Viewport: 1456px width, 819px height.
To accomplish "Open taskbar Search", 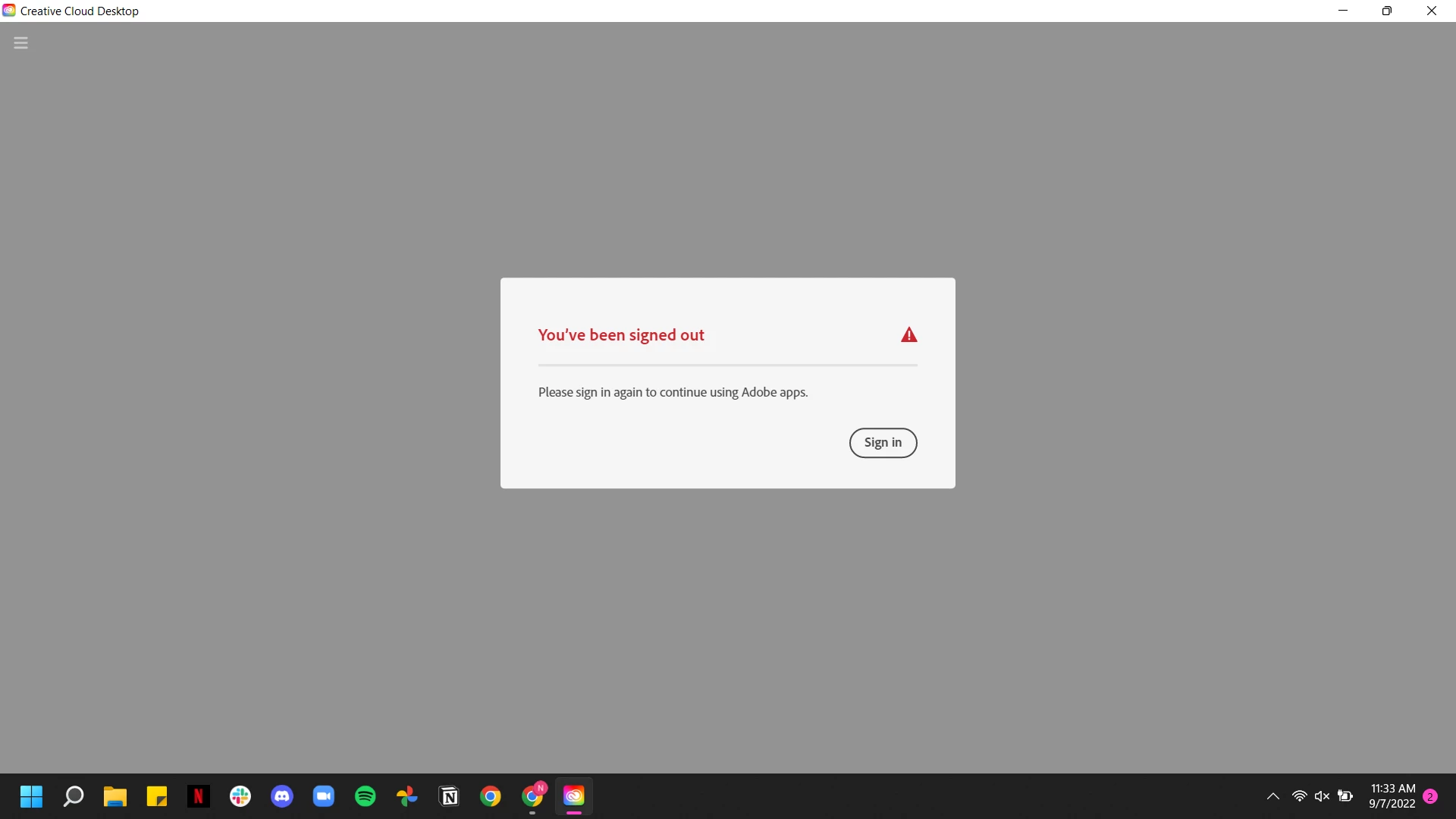I will pyautogui.click(x=74, y=796).
